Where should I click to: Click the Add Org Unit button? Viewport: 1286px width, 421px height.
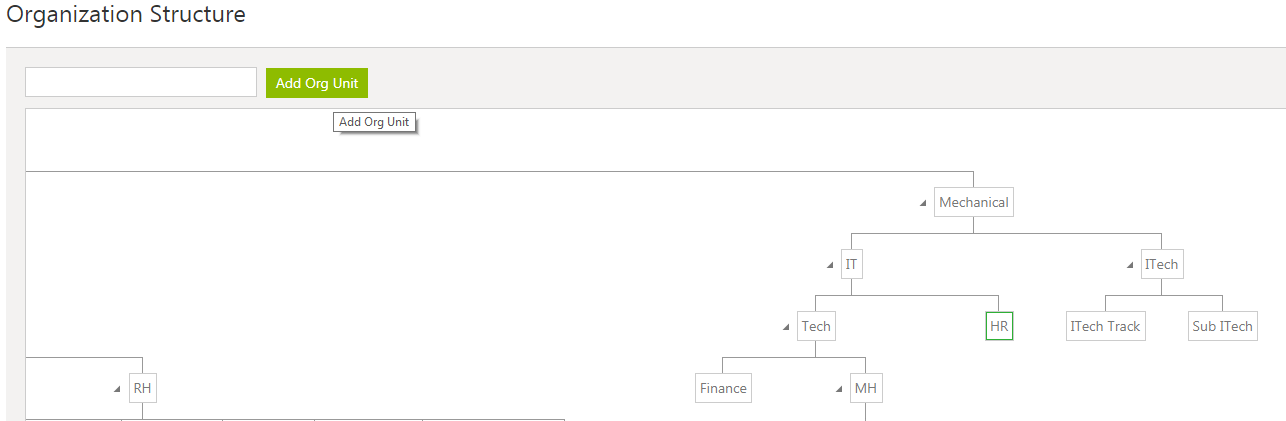click(316, 83)
